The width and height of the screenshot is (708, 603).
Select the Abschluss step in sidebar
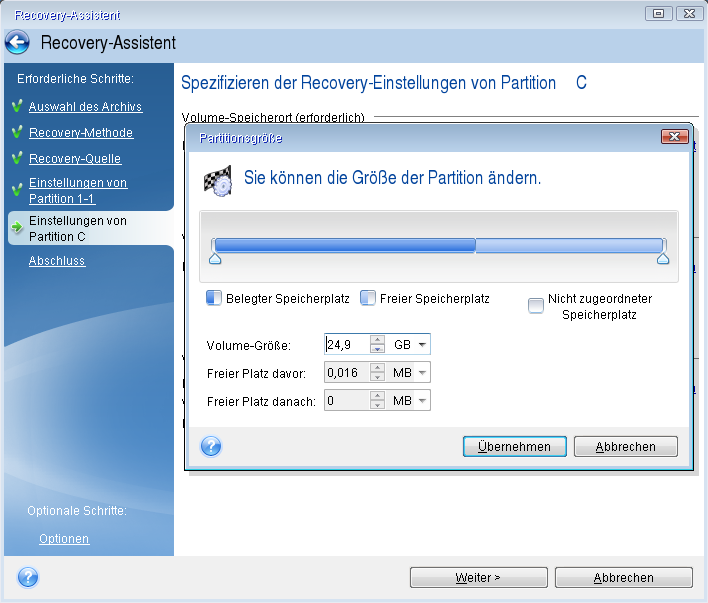(57, 261)
